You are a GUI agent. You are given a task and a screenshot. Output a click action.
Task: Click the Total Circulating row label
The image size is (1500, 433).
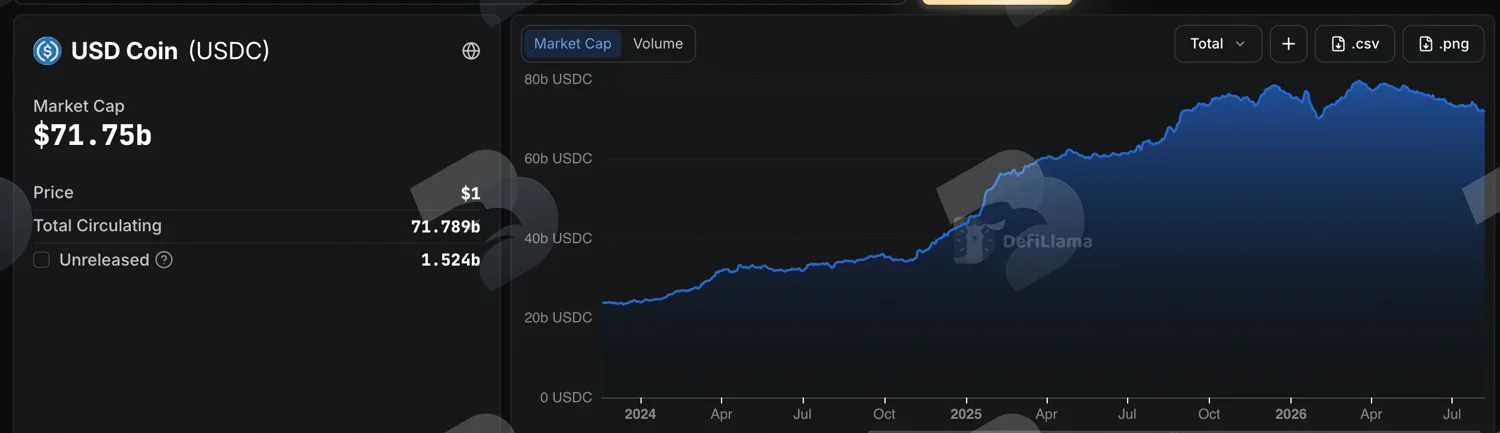click(x=97, y=226)
